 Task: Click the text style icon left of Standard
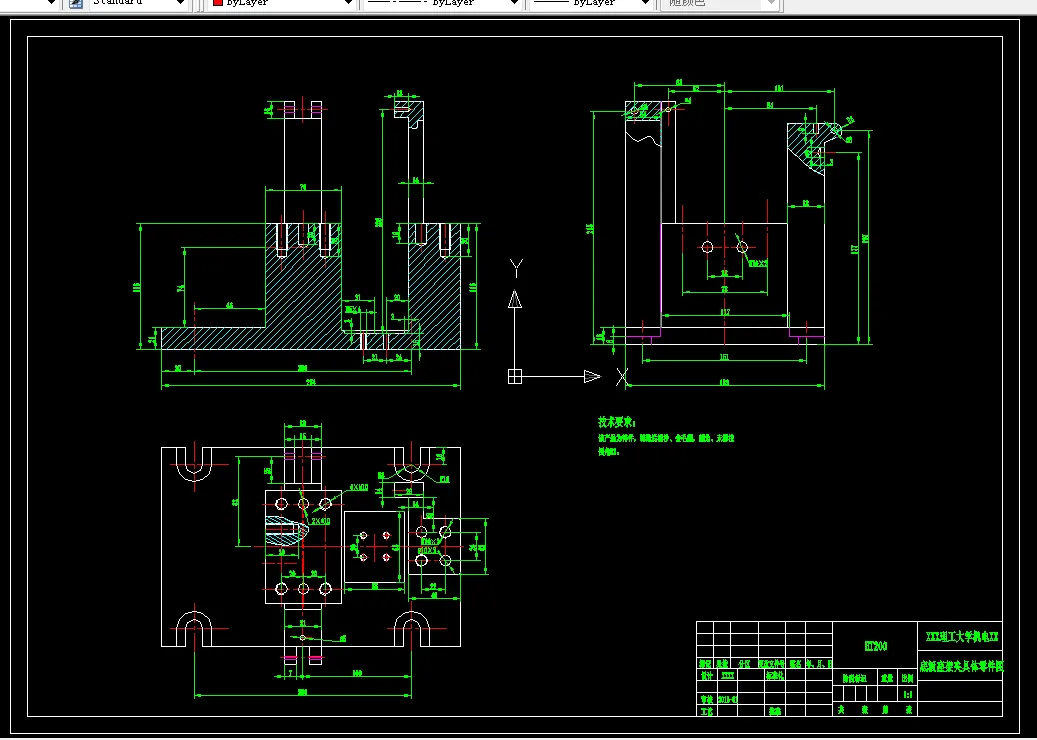tap(75, 3)
